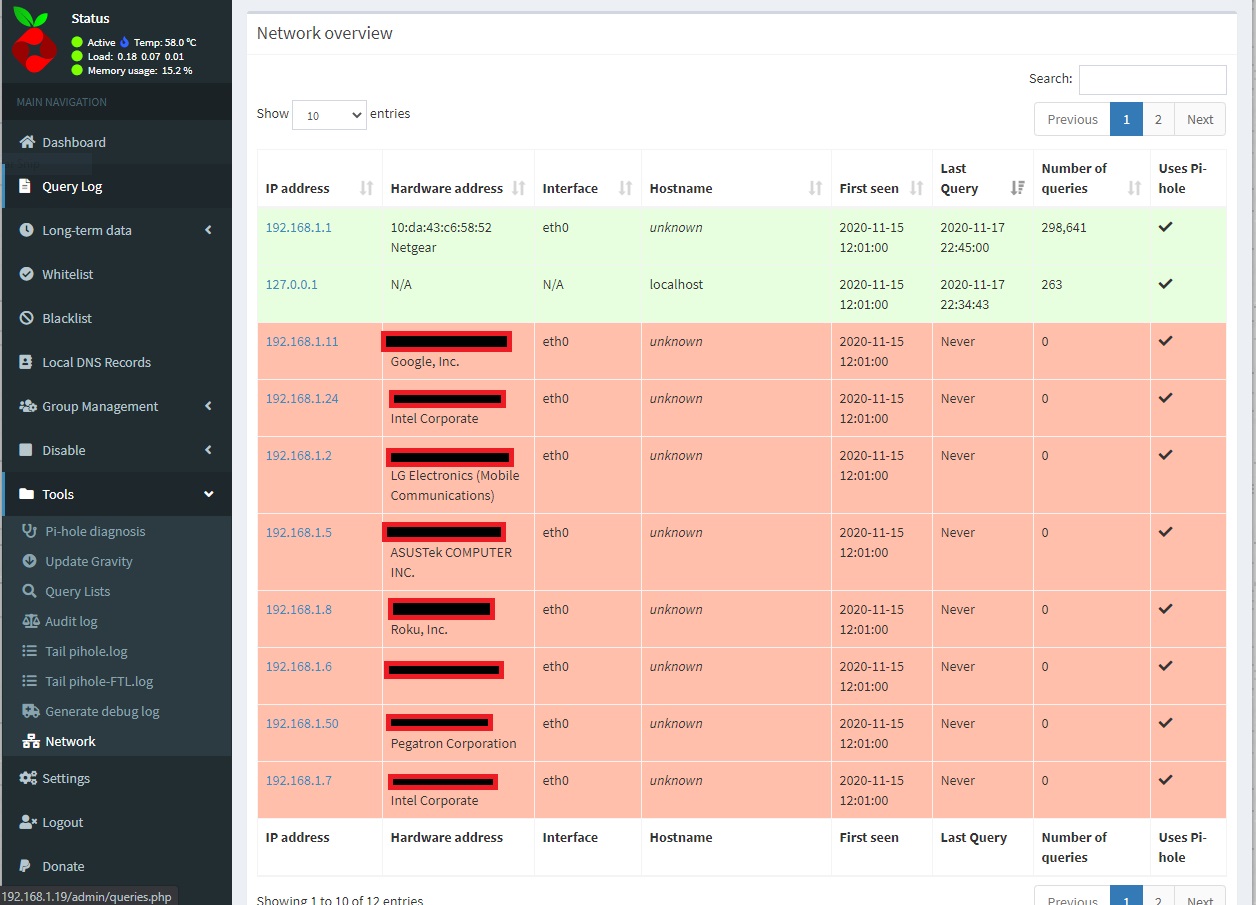The image size is (1256, 905).
Task: Click the Logout user icon
Action: pyautogui.click(x=27, y=822)
